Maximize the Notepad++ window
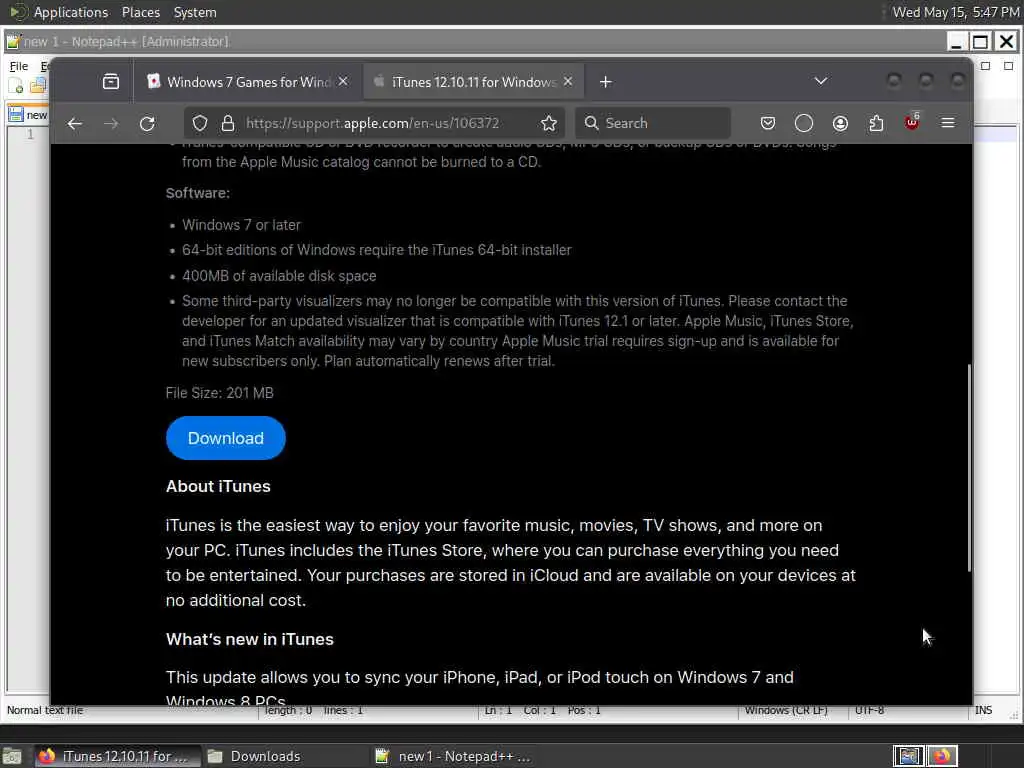This screenshot has width=1024, height=768. click(x=981, y=42)
